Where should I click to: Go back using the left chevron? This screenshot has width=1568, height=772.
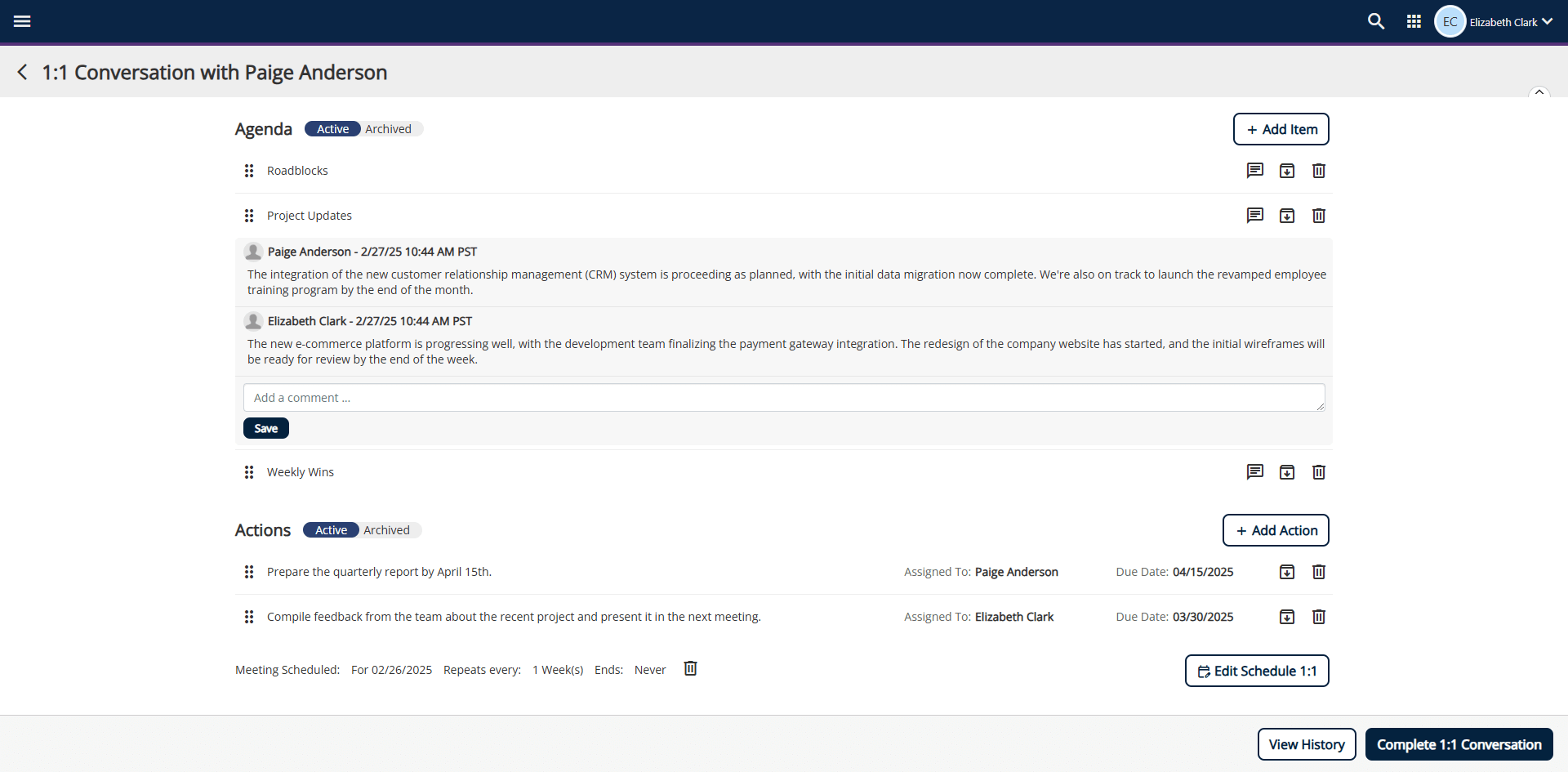click(x=23, y=72)
